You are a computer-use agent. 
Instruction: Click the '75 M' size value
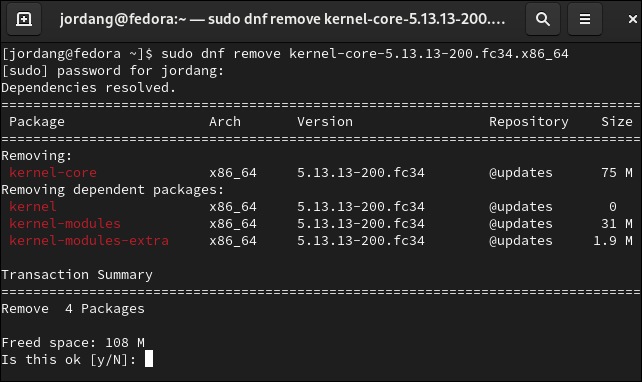tap(617, 173)
